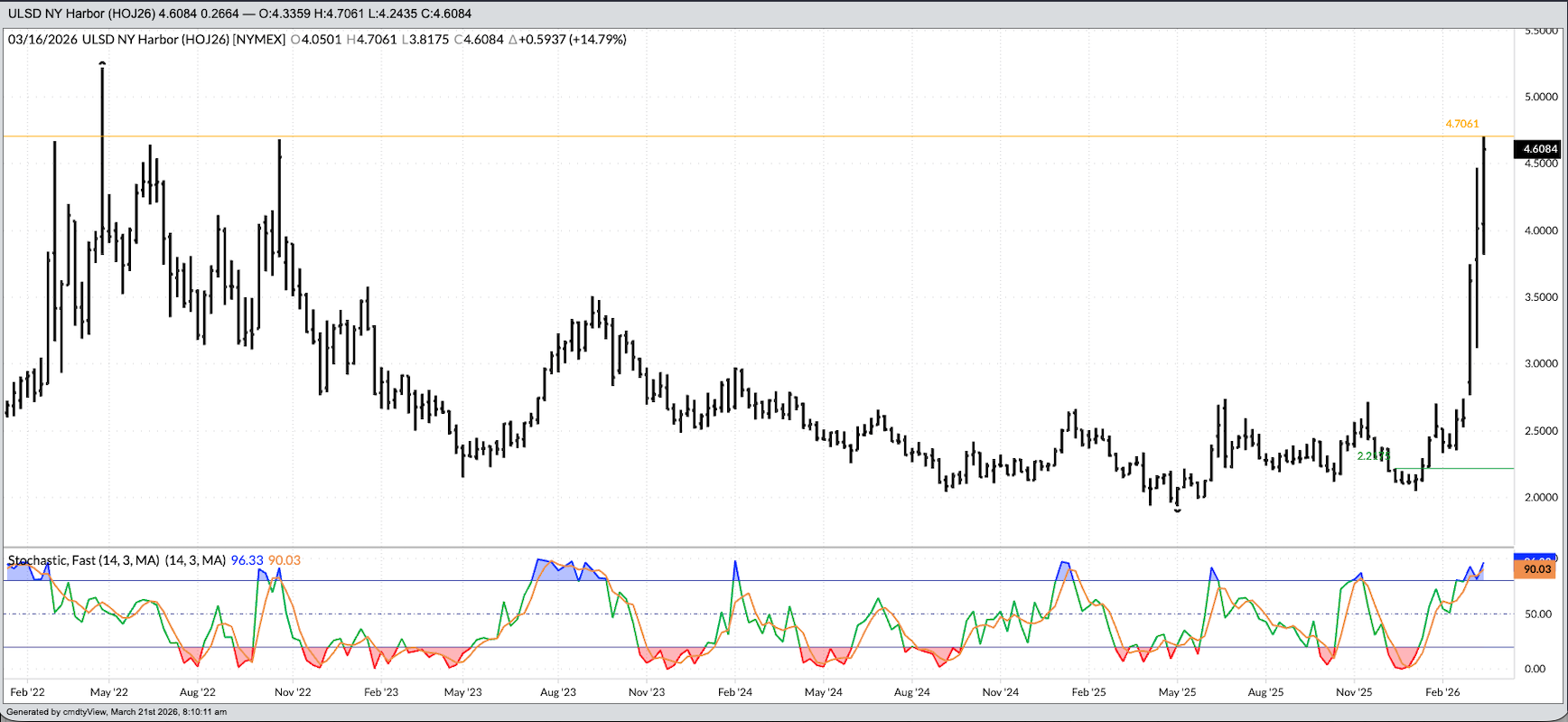Click the 03/16/2026 chart header date
Screen dimensions: 1568x722
[42, 40]
